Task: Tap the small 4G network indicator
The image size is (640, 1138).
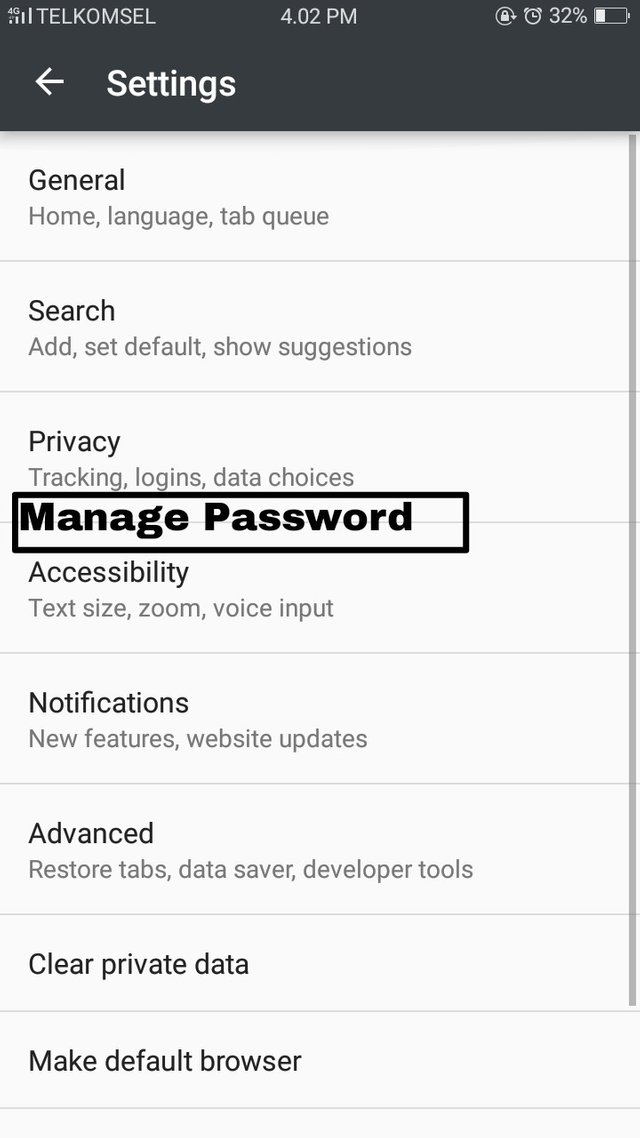Action: click(x=12, y=11)
